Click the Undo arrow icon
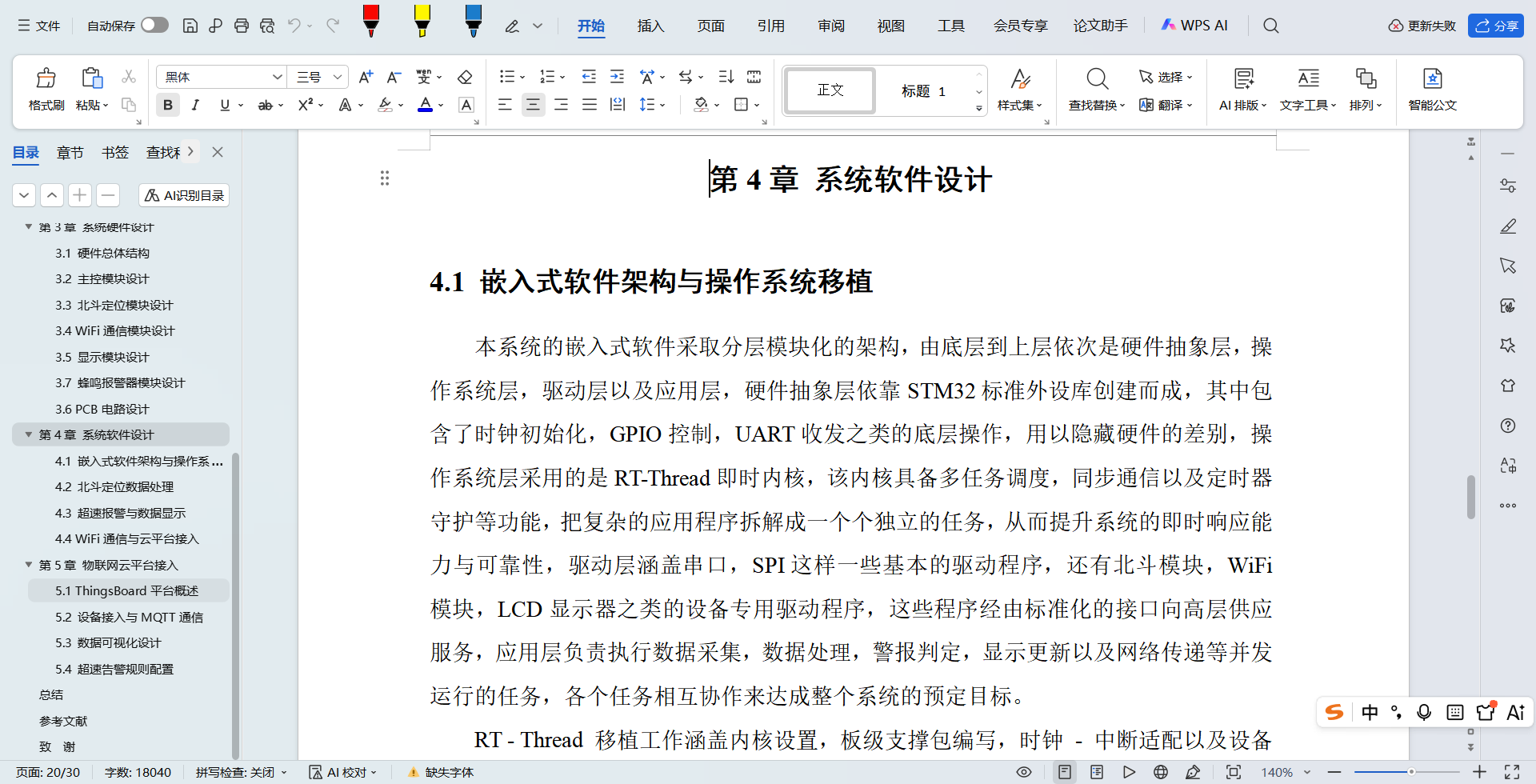Screen dimensions: 1536x784 pos(294,26)
